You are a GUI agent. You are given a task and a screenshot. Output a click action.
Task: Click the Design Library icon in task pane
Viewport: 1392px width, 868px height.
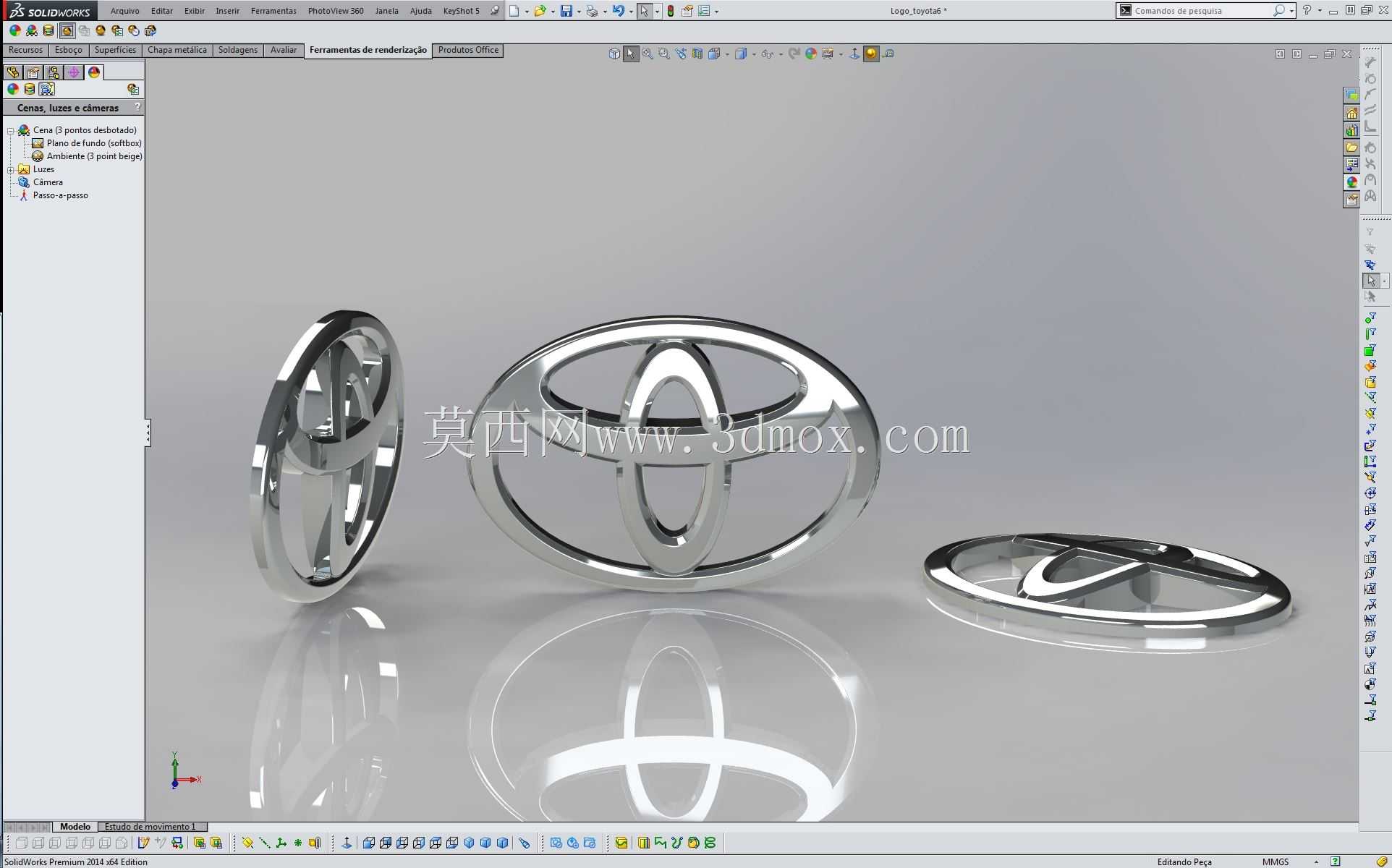pyautogui.click(x=1351, y=129)
